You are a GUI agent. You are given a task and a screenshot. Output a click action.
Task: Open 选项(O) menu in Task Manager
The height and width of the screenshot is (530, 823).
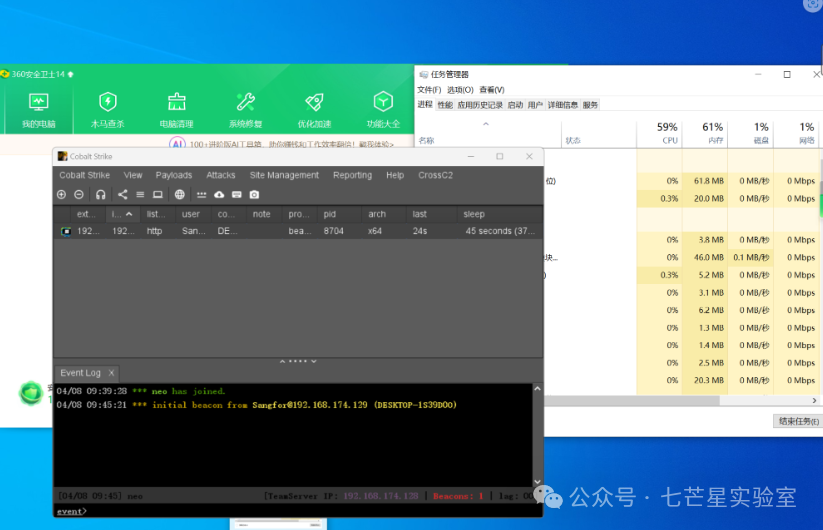pyautogui.click(x=460, y=90)
